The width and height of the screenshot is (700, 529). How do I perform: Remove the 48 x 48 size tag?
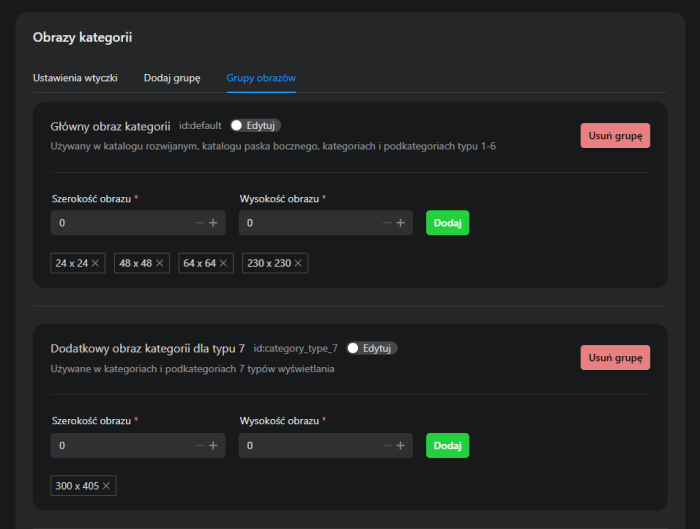[159, 264]
